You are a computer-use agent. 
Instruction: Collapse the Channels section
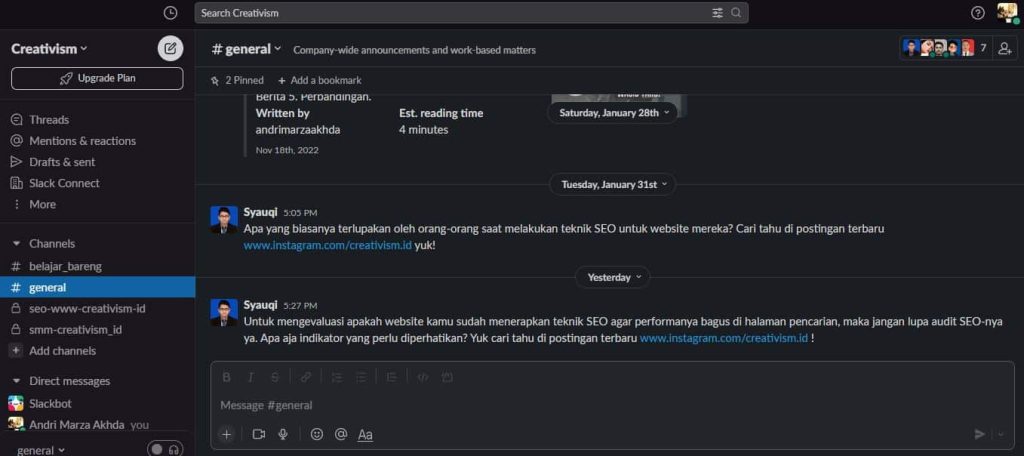17,244
